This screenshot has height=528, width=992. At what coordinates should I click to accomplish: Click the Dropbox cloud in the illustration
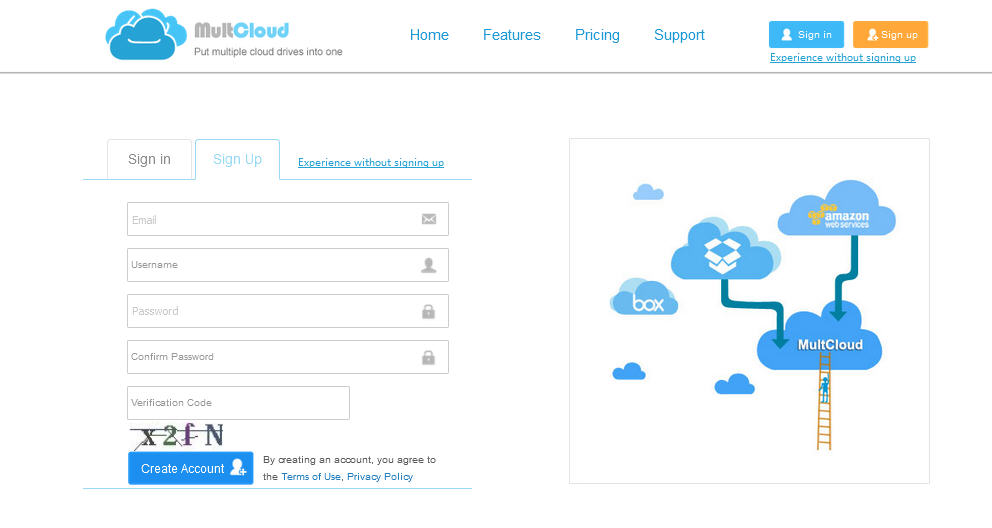(725, 249)
